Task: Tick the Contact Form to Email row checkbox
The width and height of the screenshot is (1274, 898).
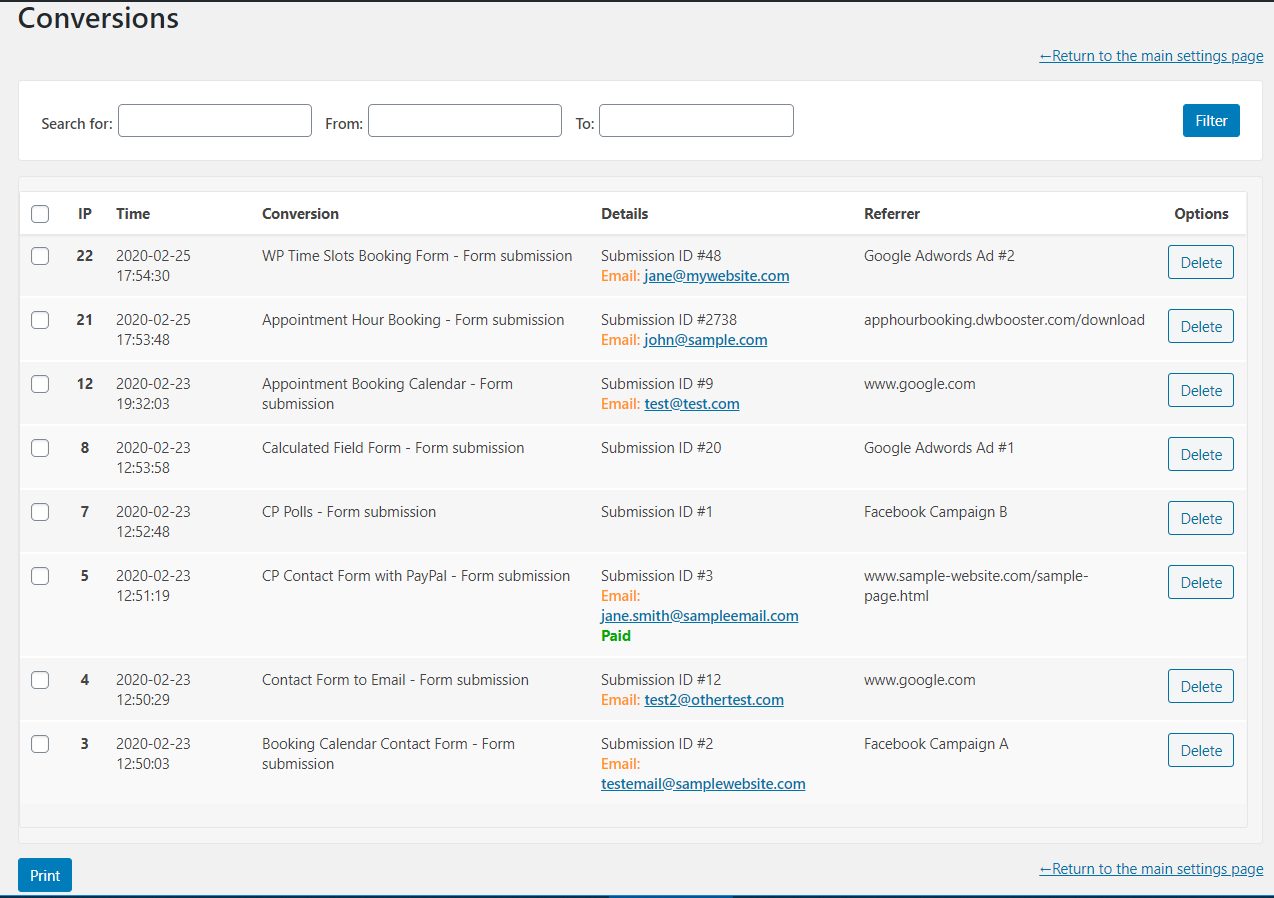Action: tap(40, 680)
